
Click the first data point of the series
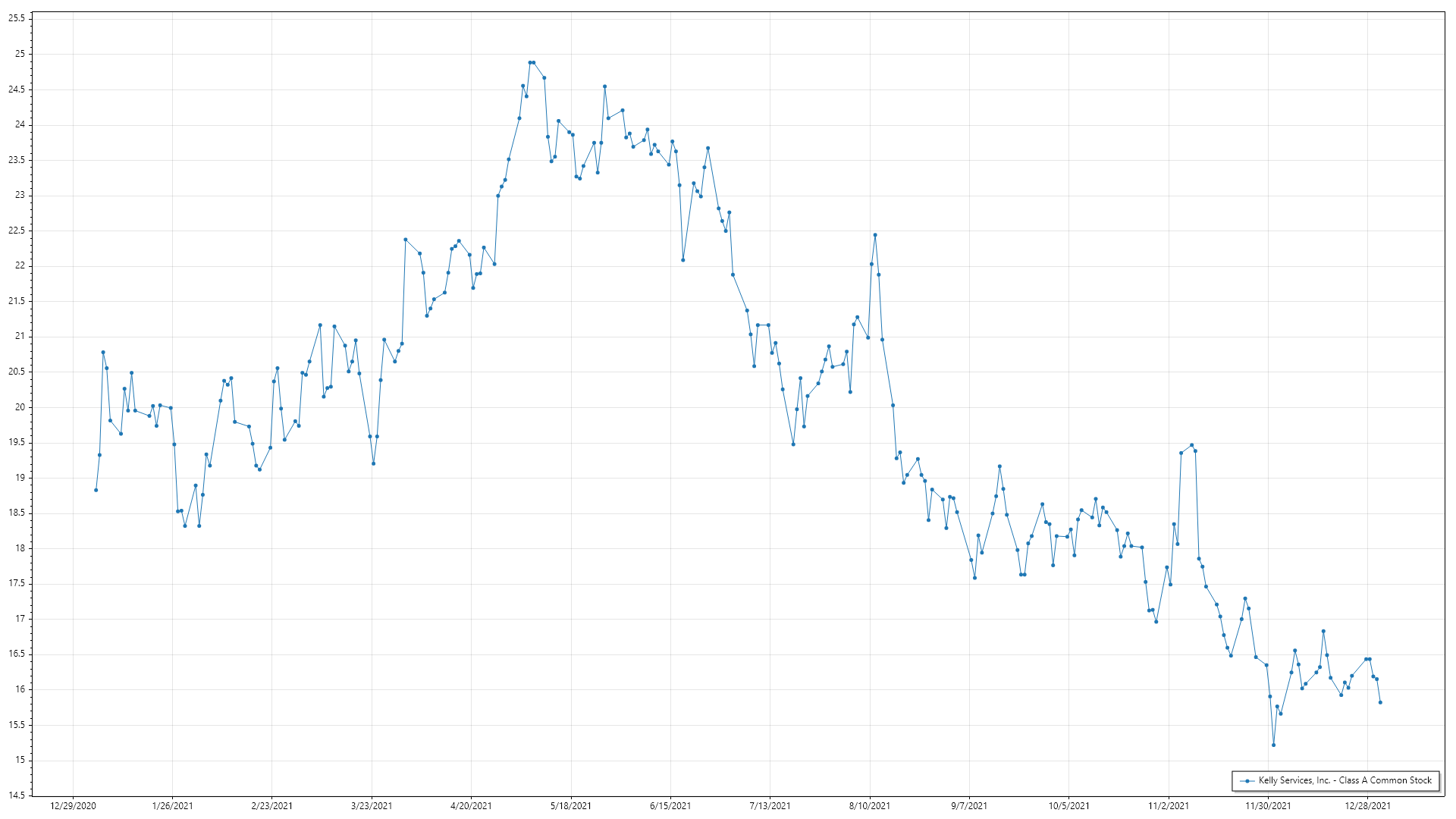coord(96,490)
